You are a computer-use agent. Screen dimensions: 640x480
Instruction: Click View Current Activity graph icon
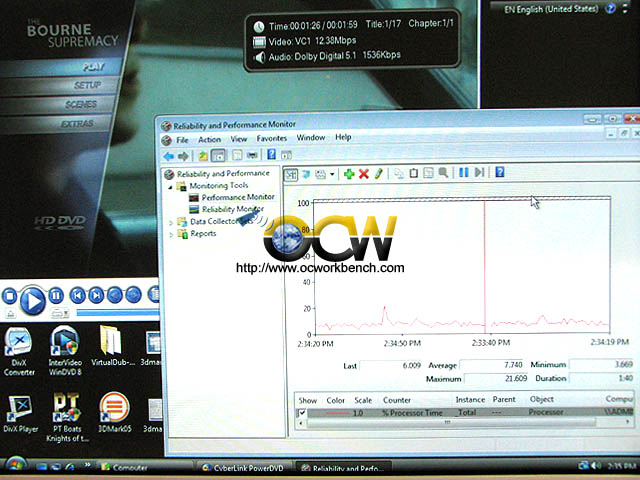[291, 175]
